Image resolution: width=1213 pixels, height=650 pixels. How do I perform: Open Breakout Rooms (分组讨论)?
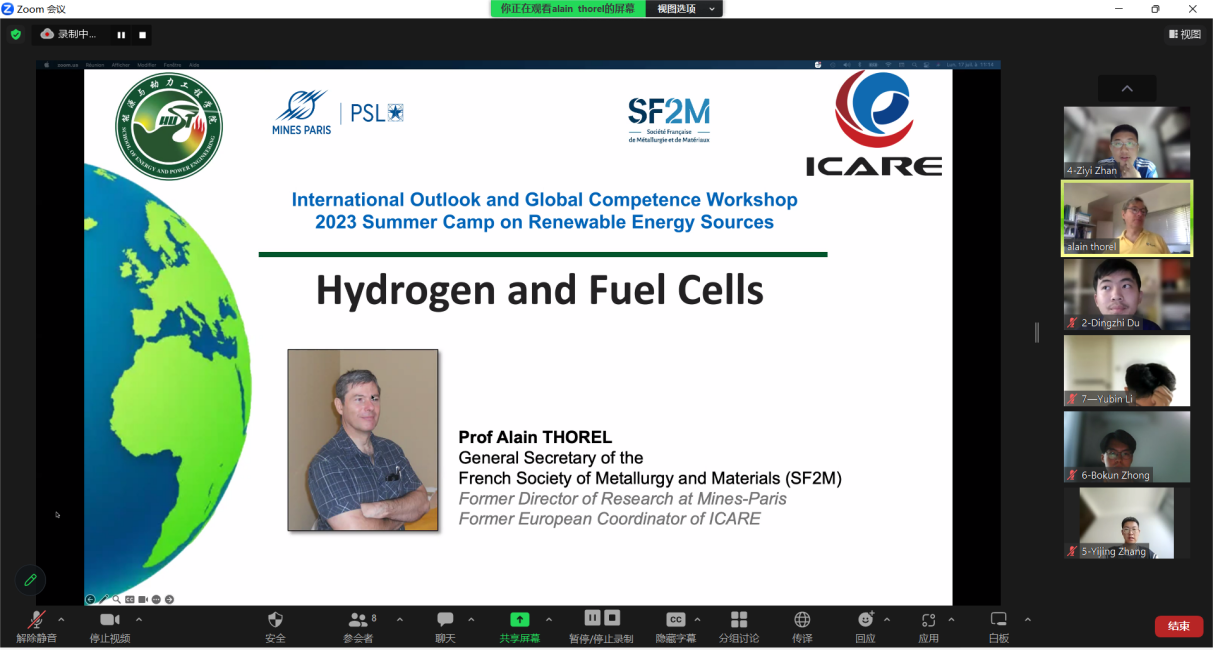tap(739, 621)
